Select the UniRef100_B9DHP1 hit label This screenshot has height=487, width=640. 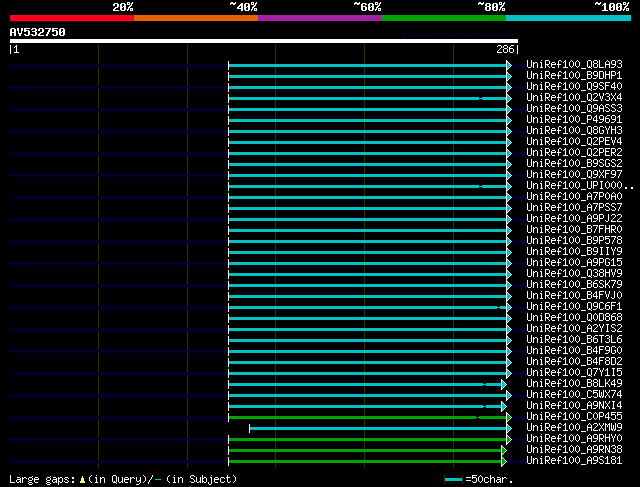574,76
